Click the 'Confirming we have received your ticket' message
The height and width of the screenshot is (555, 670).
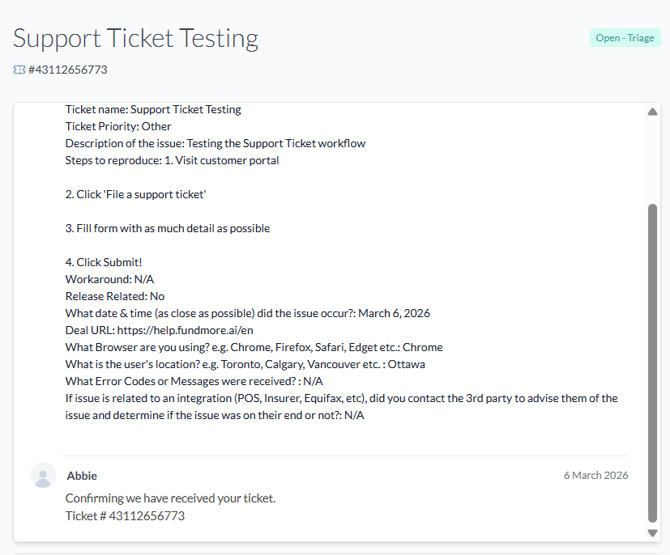170,498
